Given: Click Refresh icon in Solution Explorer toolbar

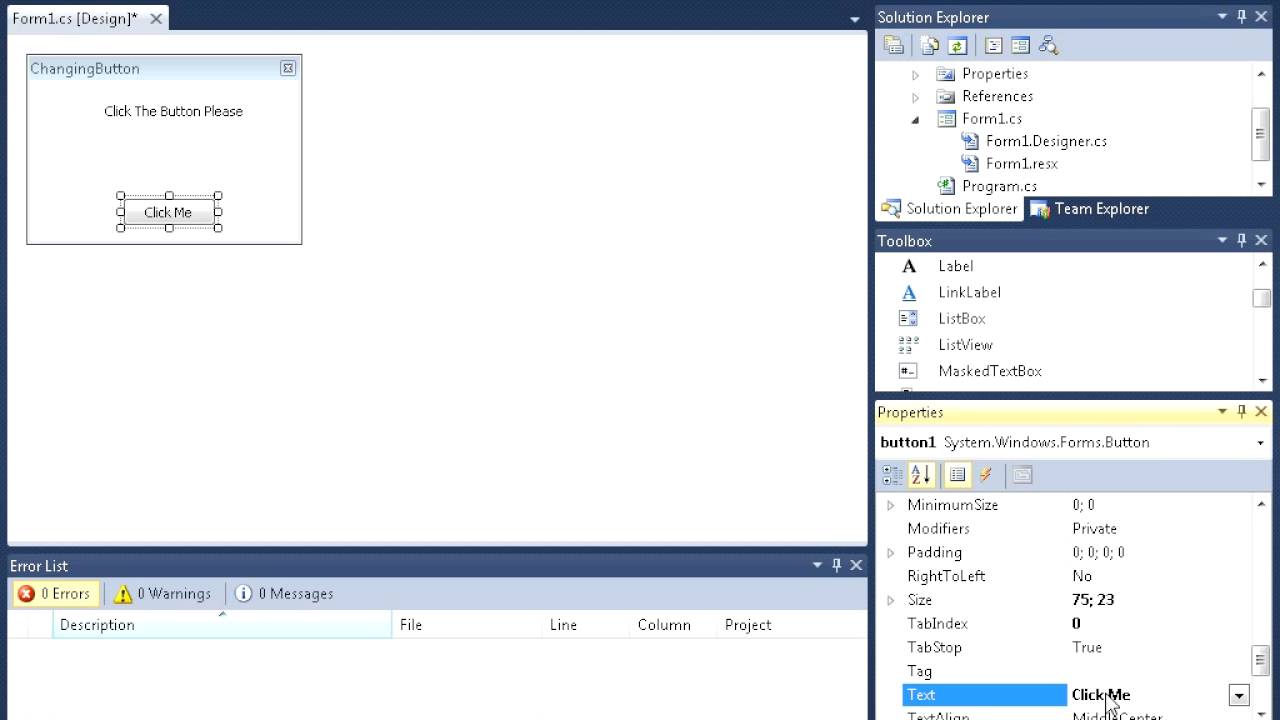Looking at the screenshot, I should [957, 45].
